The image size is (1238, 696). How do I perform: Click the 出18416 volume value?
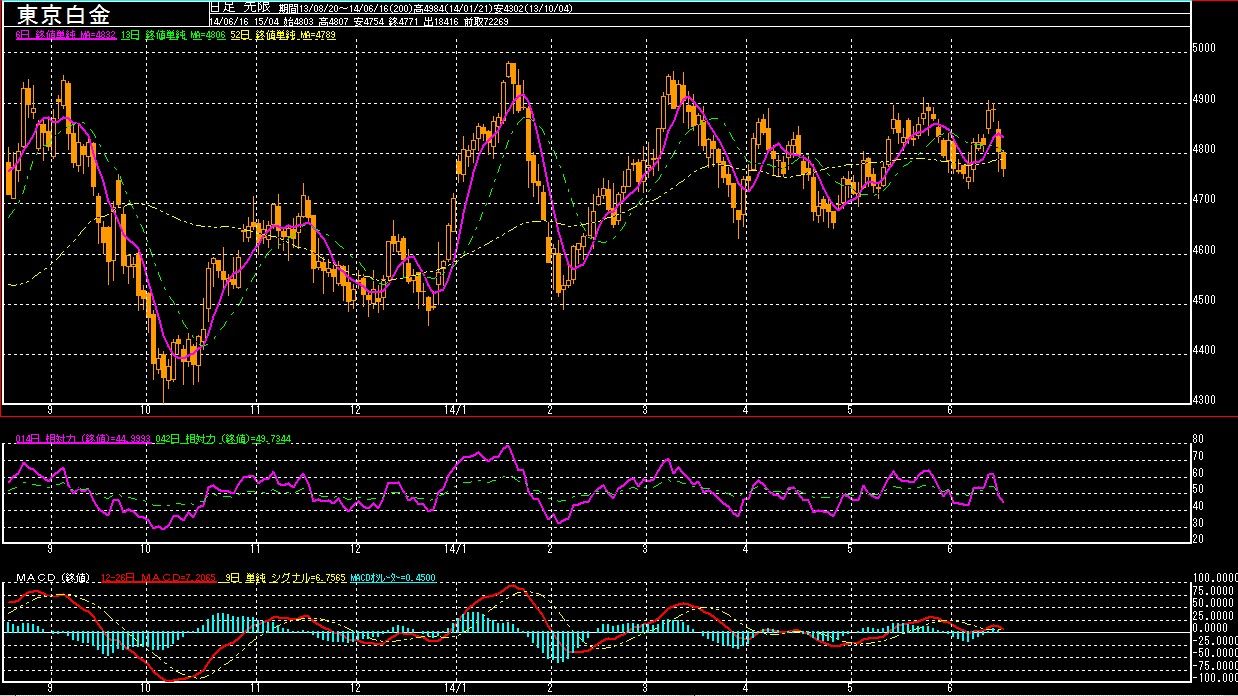coord(442,20)
